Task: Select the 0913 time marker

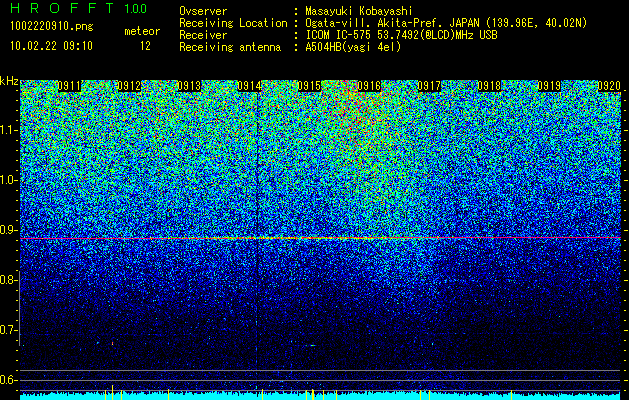Action: click(x=189, y=86)
